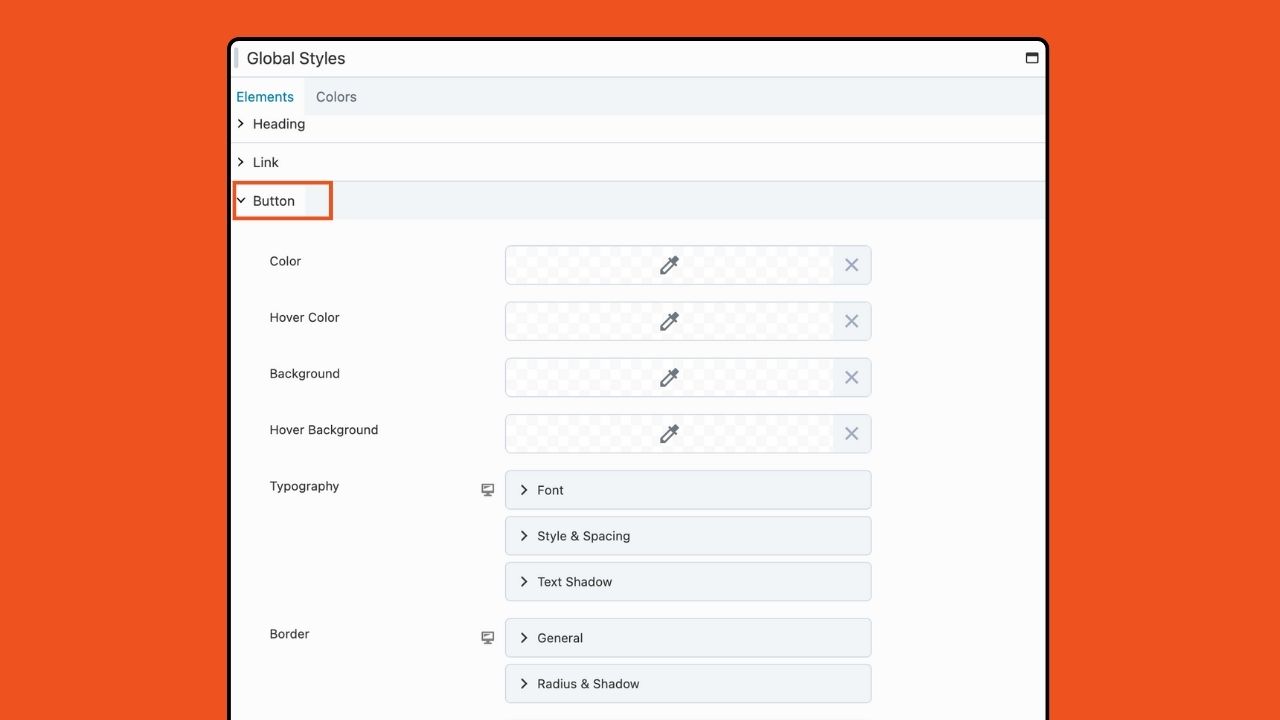Screen dimensions: 1280x720
Task: Select the Elements tab
Action: click(x=265, y=97)
